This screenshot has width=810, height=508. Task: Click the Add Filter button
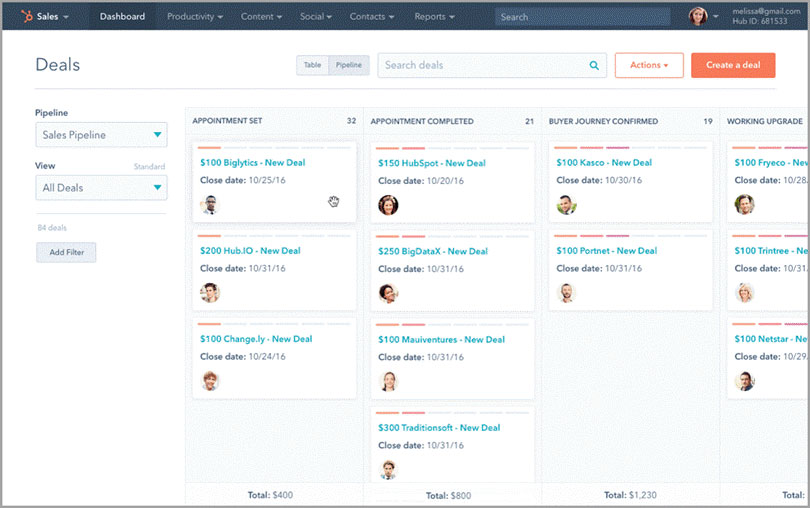click(66, 252)
